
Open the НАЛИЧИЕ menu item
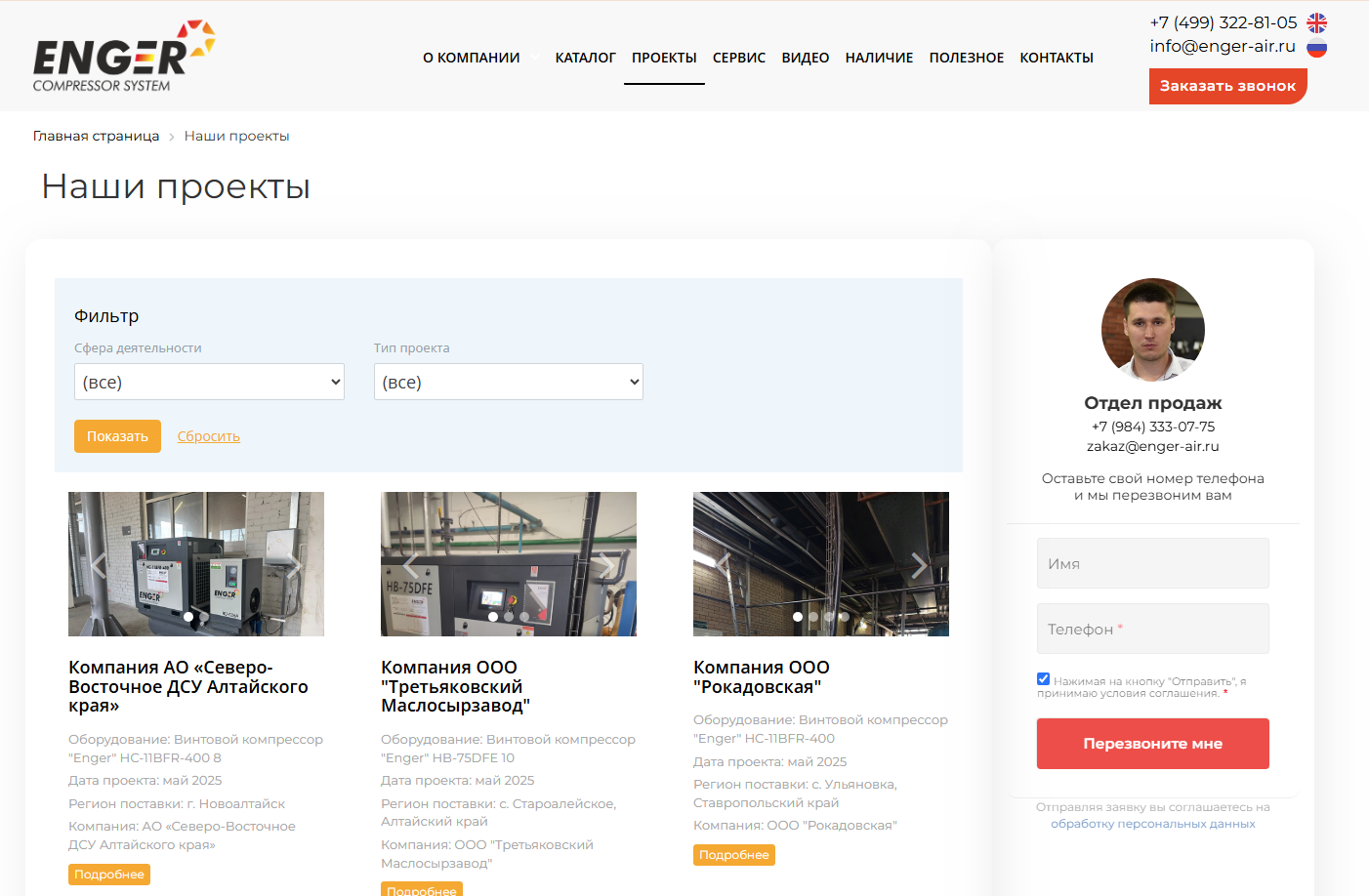pyautogui.click(x=880, y=58)
